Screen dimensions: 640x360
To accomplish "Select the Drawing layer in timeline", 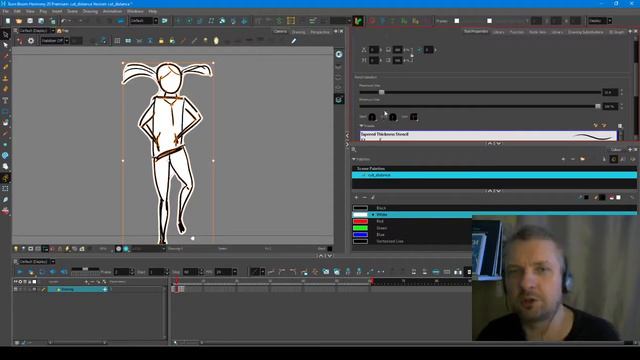I will pos(78,289).
